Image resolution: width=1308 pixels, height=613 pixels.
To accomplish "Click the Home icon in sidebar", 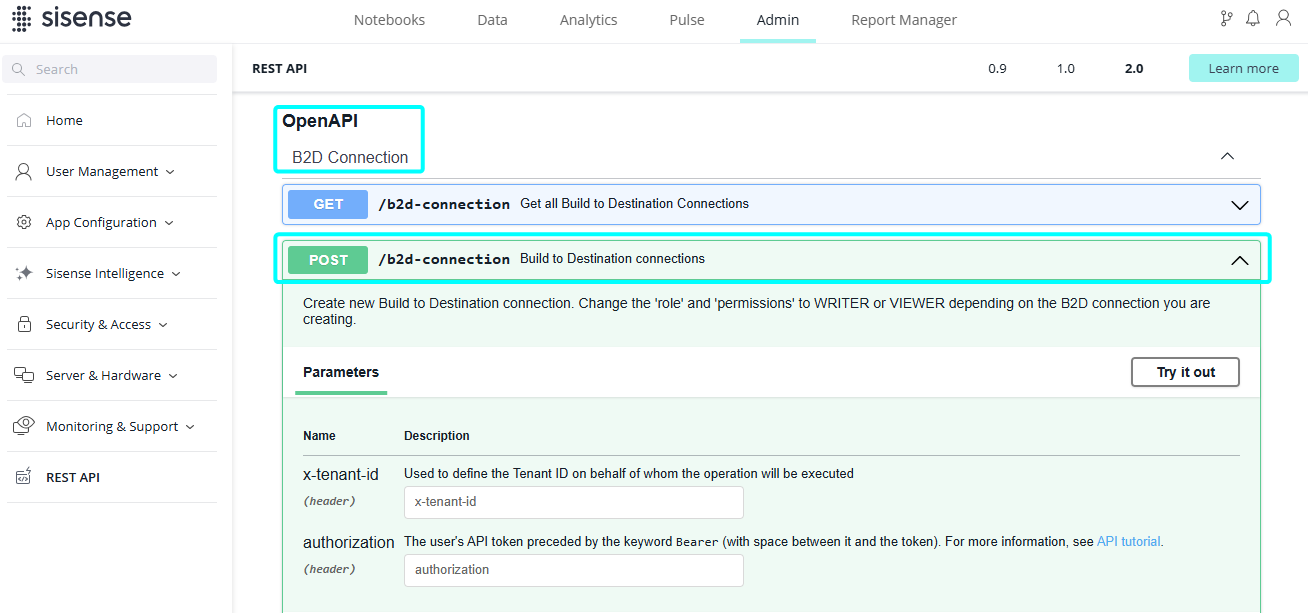I will [x=25, y=121].
